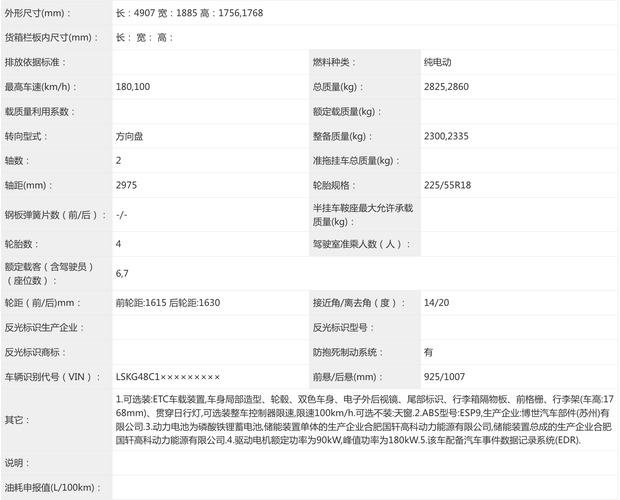Select the 载质量利用系数 label
Screen dimensions: 620x500
coord(40,111)
